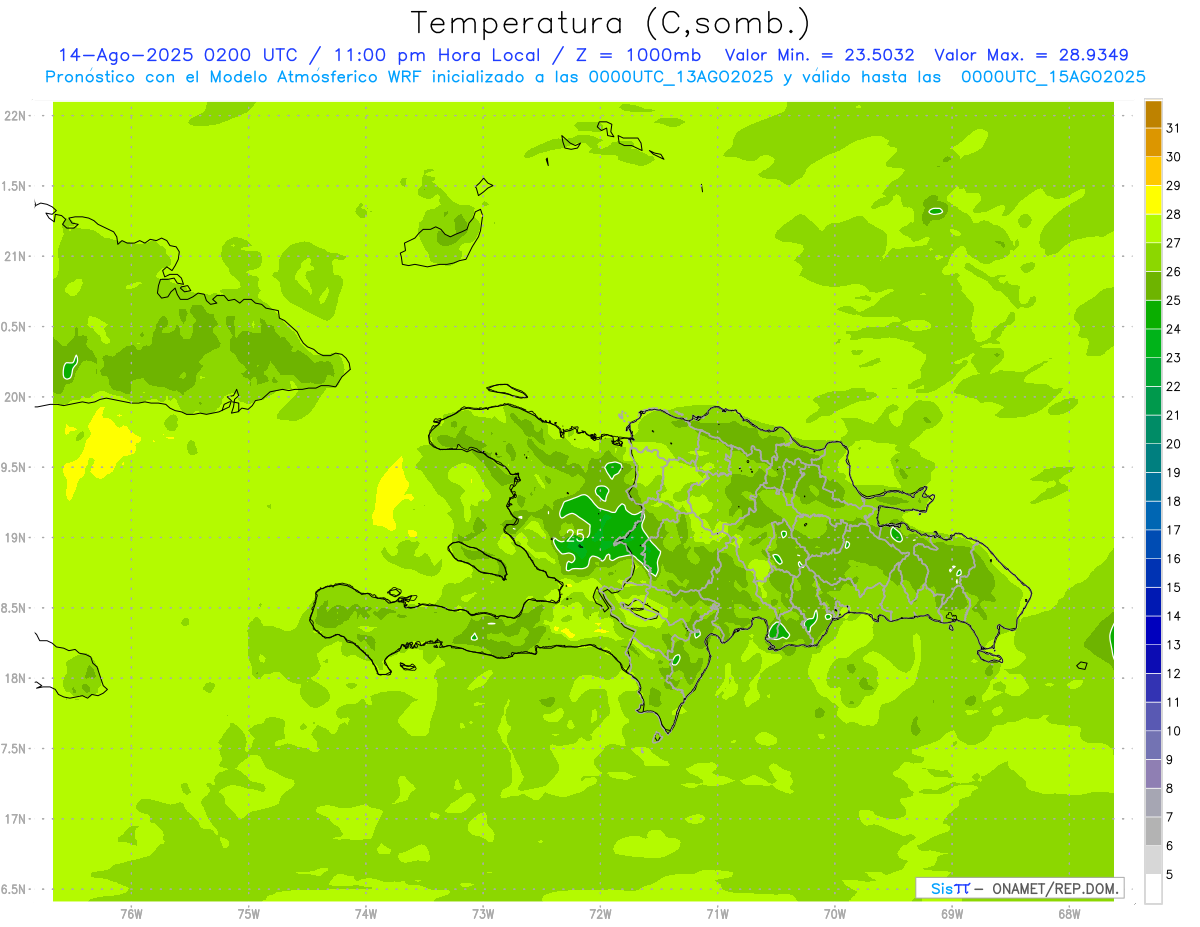Click the white swatch below 5
Viewport: 1200px width, 927px height.
click(1153, 889)
